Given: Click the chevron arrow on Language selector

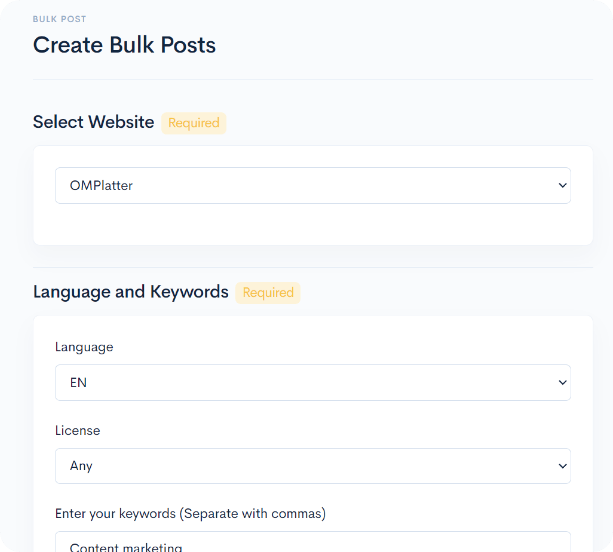Looking at the screenshot, I should pyautogui.click(x=561, y=382).
